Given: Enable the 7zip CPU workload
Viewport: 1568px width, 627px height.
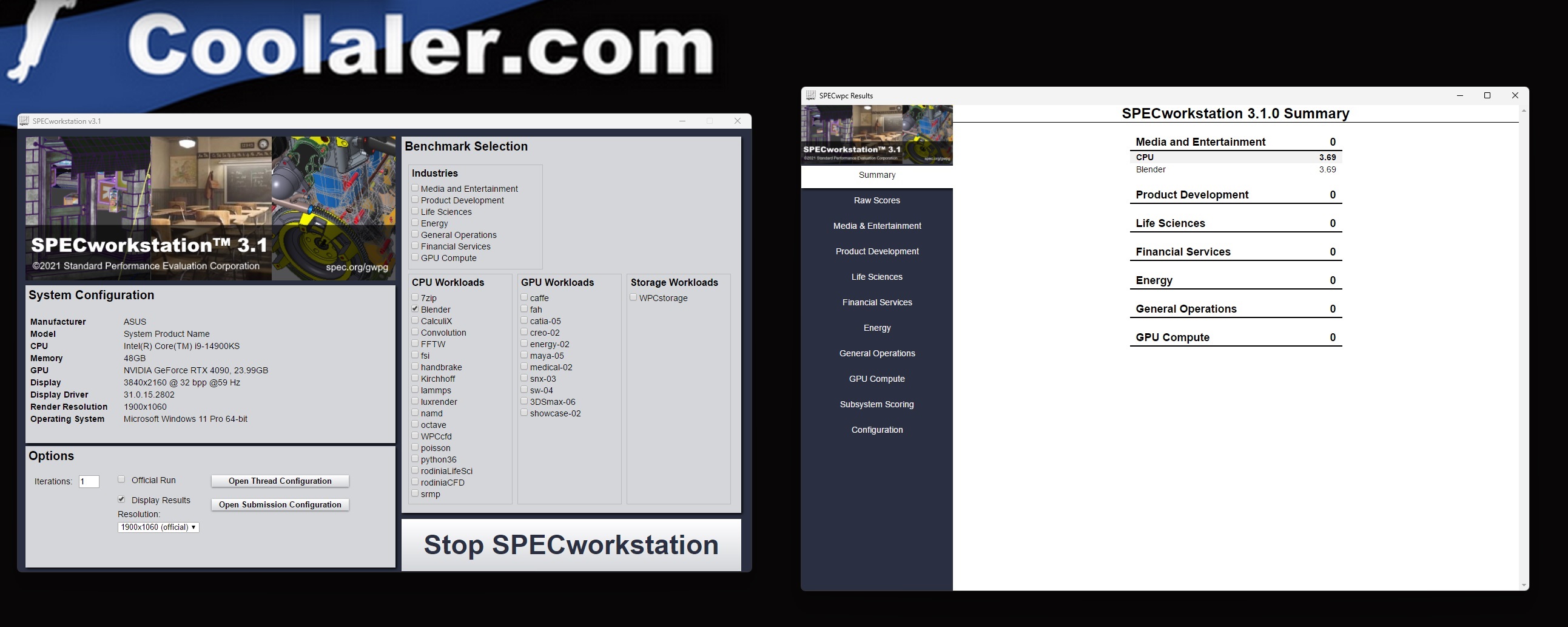Looking at the screenshot, I should click(415, 297).
